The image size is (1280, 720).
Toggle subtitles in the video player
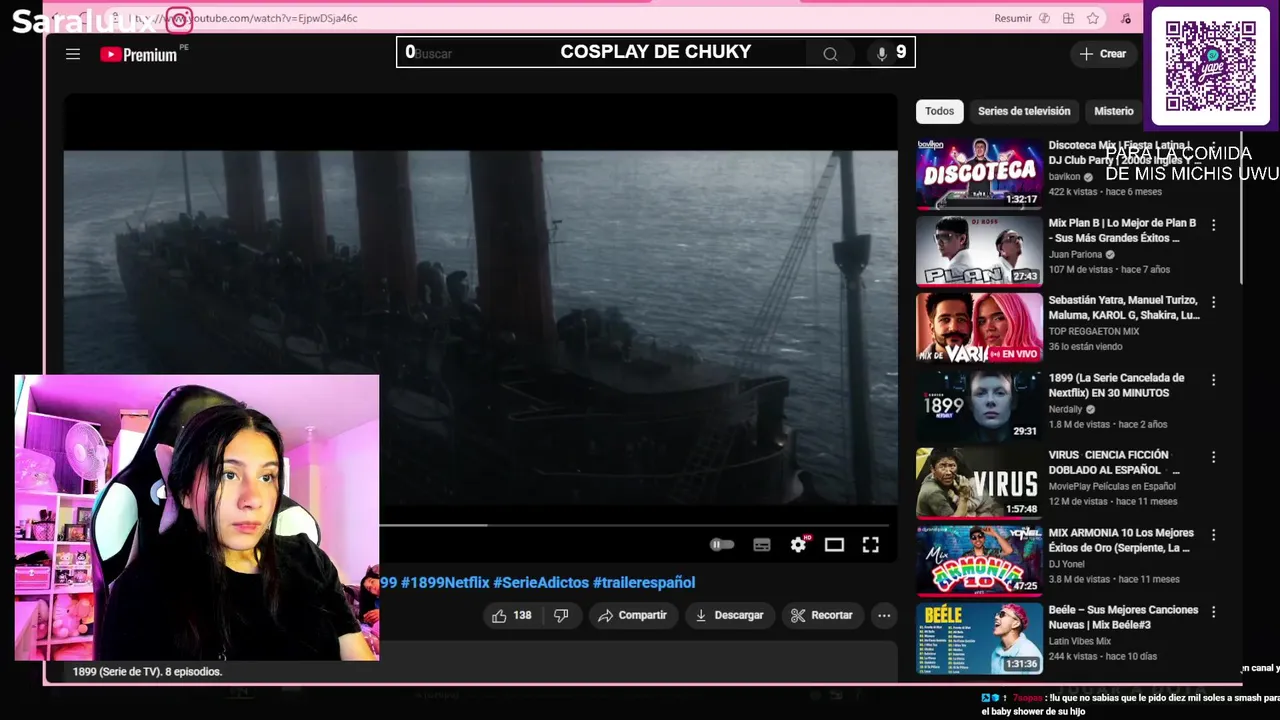pyautogui.click(x=762, y=545)
